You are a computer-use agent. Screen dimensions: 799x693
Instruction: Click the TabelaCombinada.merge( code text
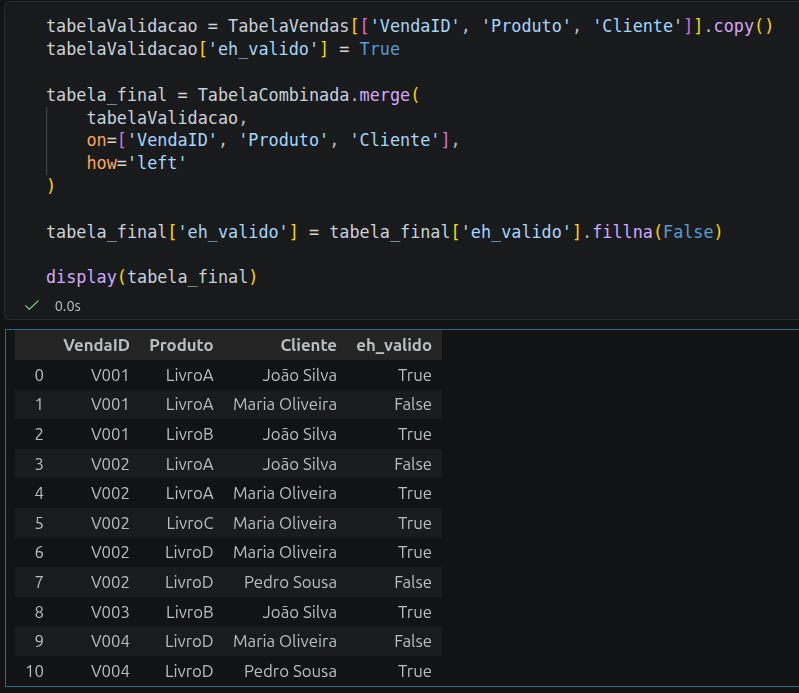309,95
